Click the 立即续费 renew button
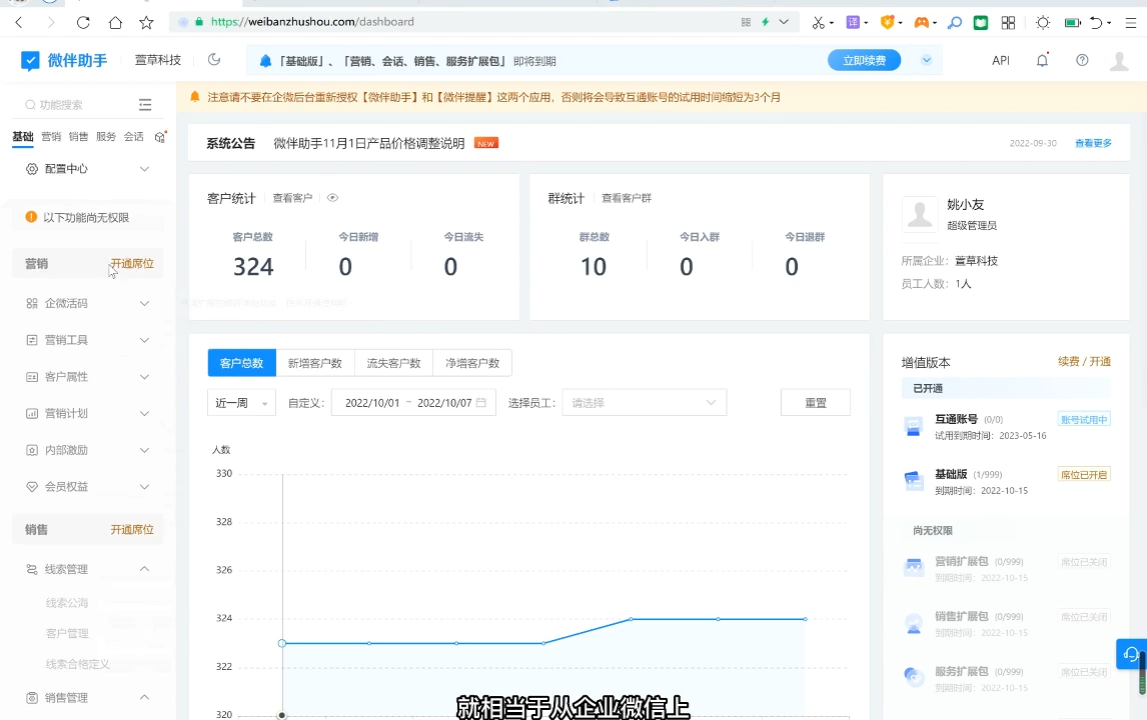 tap(864, 61)
